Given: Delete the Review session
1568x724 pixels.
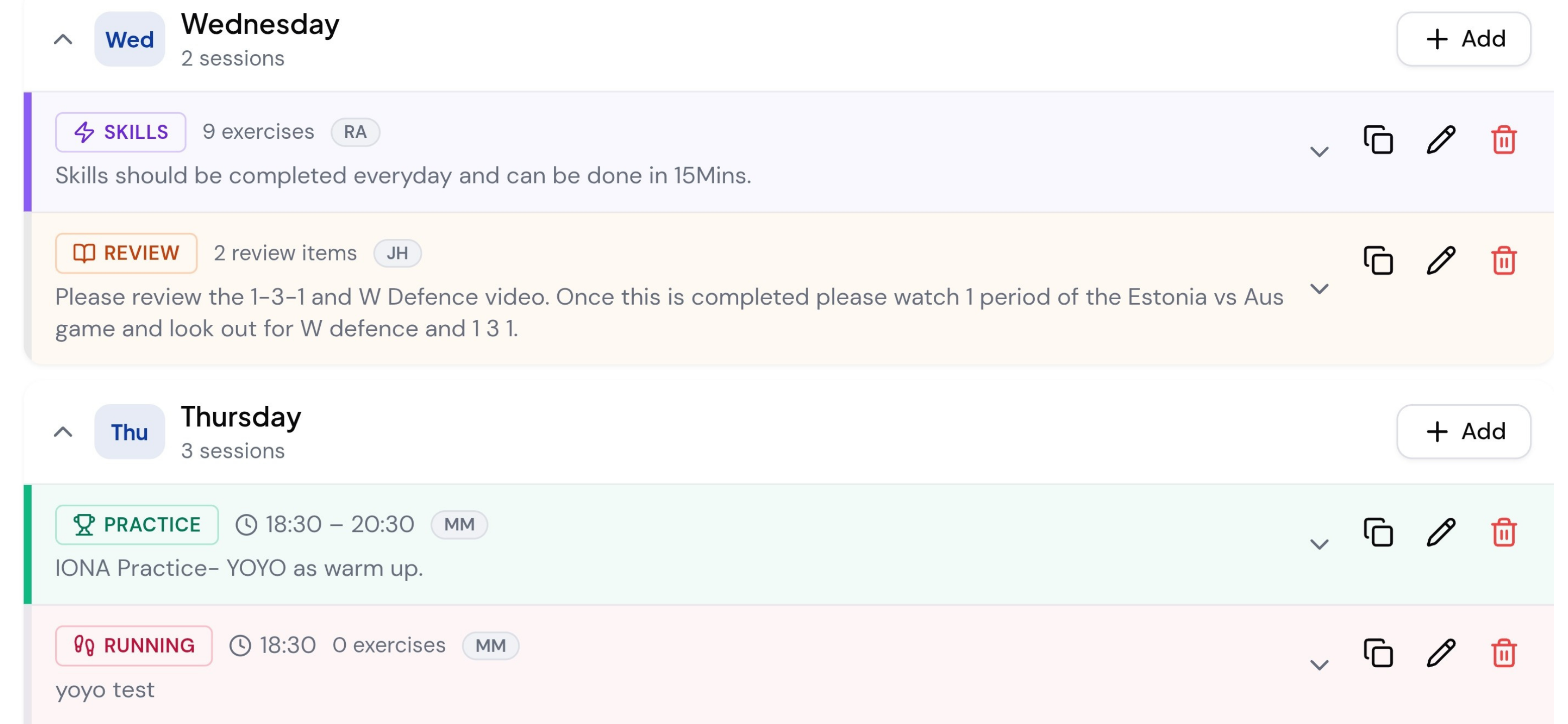Looking at the screenshot, I should tap(1504, 260).
